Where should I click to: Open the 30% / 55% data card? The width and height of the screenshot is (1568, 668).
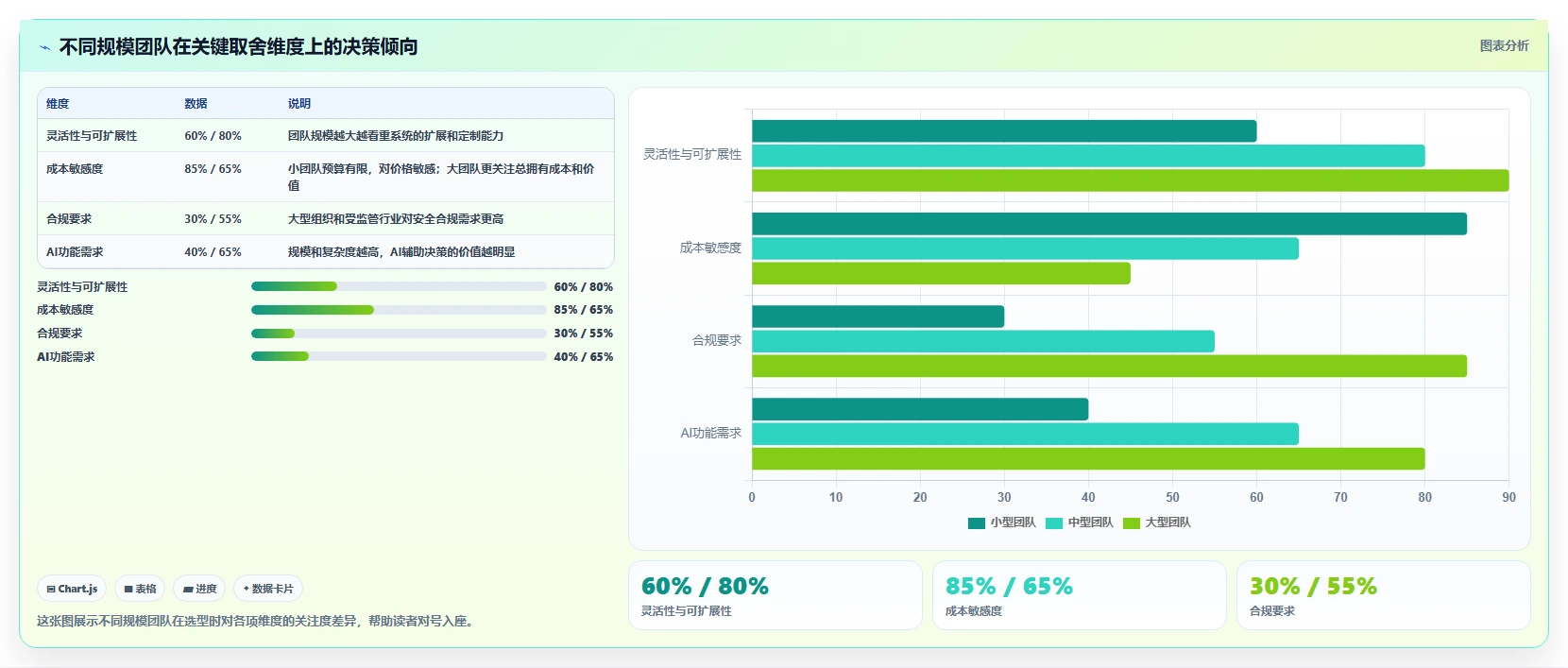1384,595
